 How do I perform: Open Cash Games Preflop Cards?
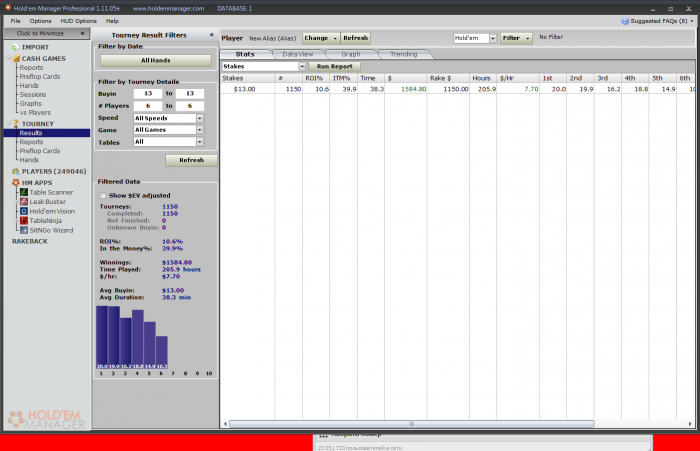40,77
